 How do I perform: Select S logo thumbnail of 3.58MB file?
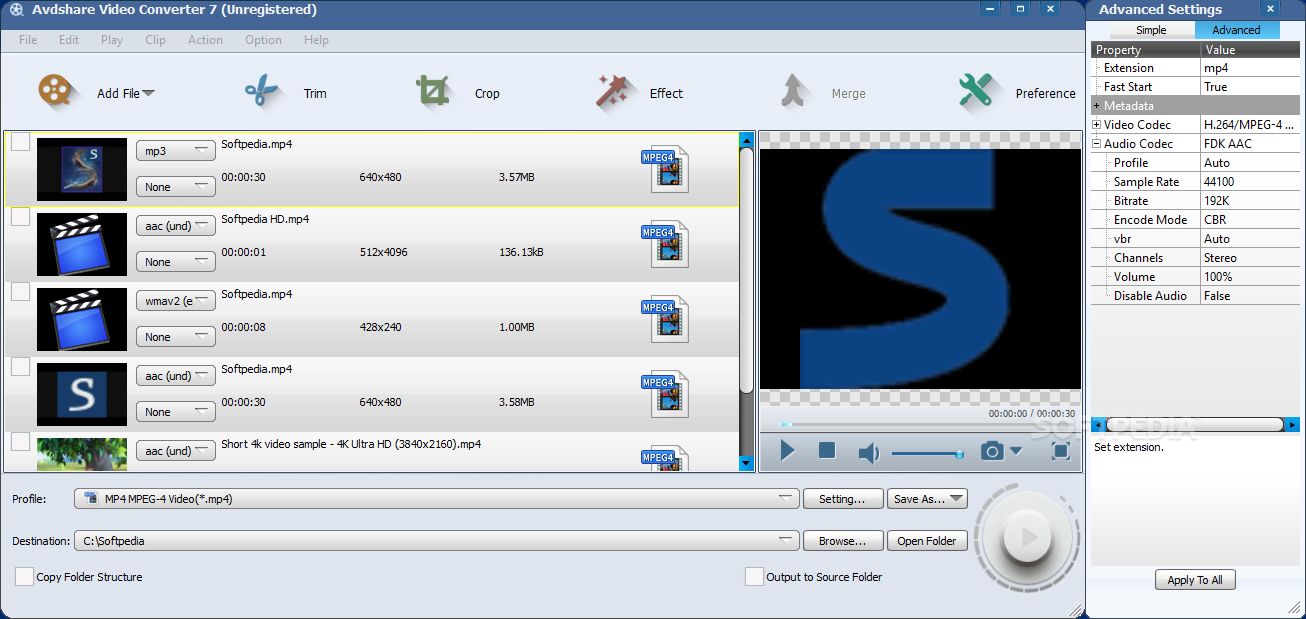[x=82, y=394]
